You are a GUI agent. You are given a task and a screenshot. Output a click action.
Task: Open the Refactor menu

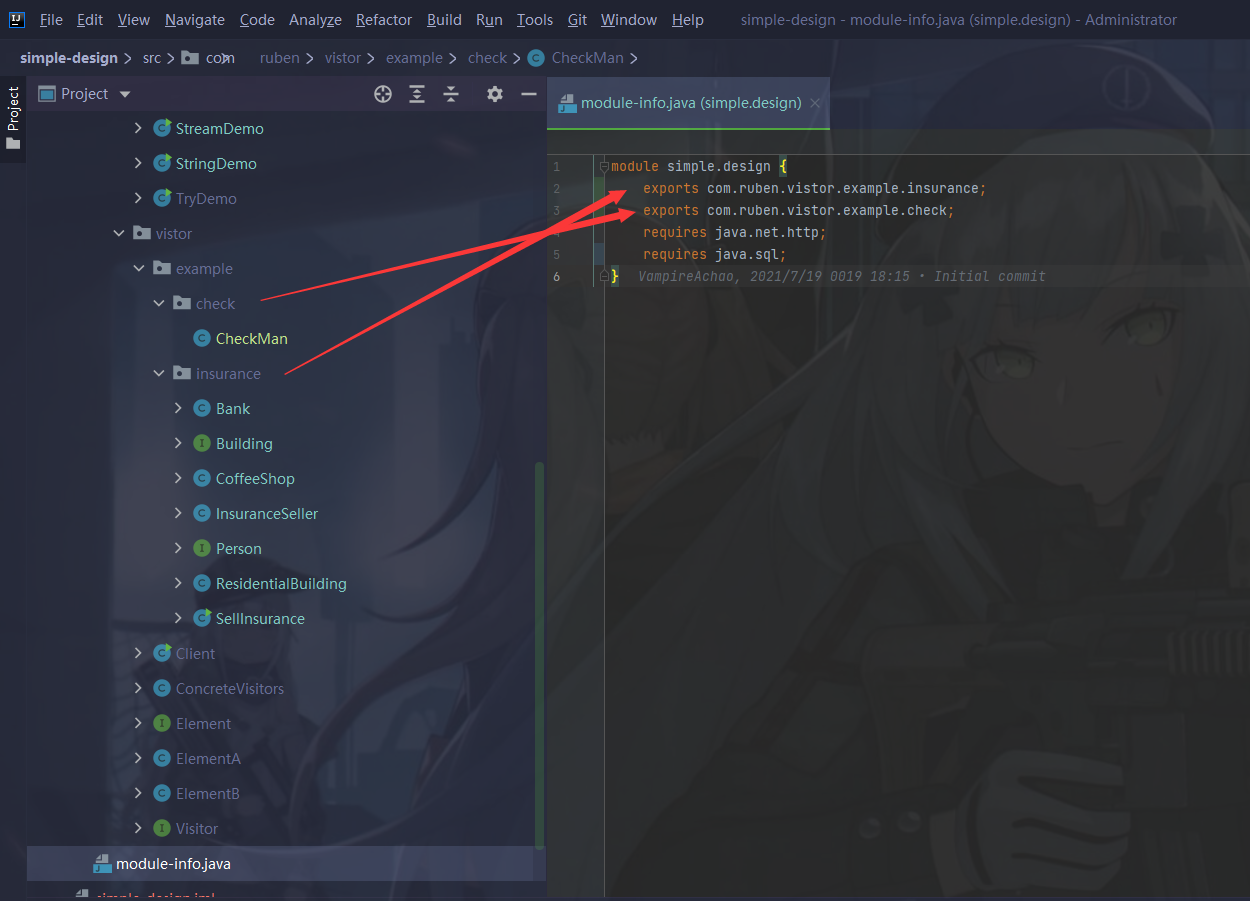coord(383,20)
